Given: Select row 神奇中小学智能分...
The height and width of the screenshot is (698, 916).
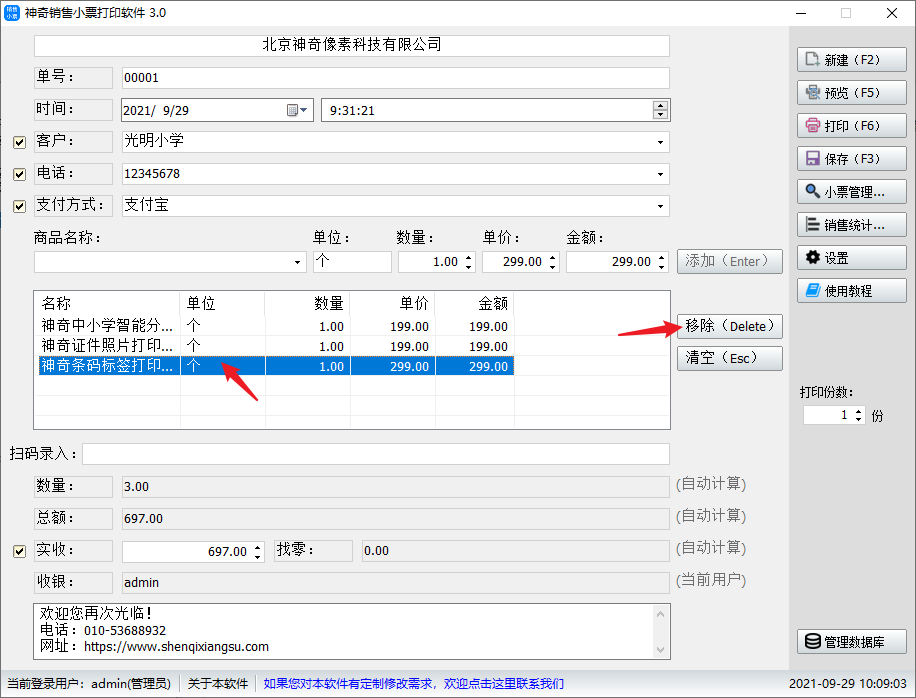Looking at the screenshot, I should point(276,326).
